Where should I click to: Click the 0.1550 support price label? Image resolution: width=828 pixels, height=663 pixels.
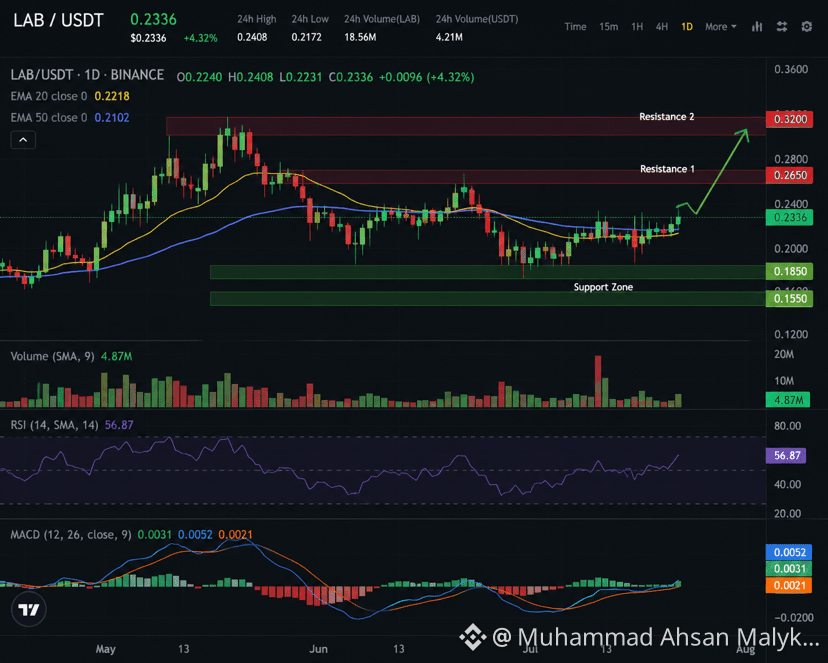point(789,299)
